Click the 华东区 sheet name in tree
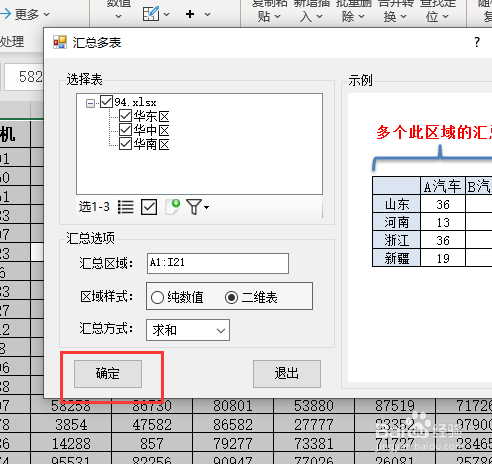 click(x=152, y=116)
